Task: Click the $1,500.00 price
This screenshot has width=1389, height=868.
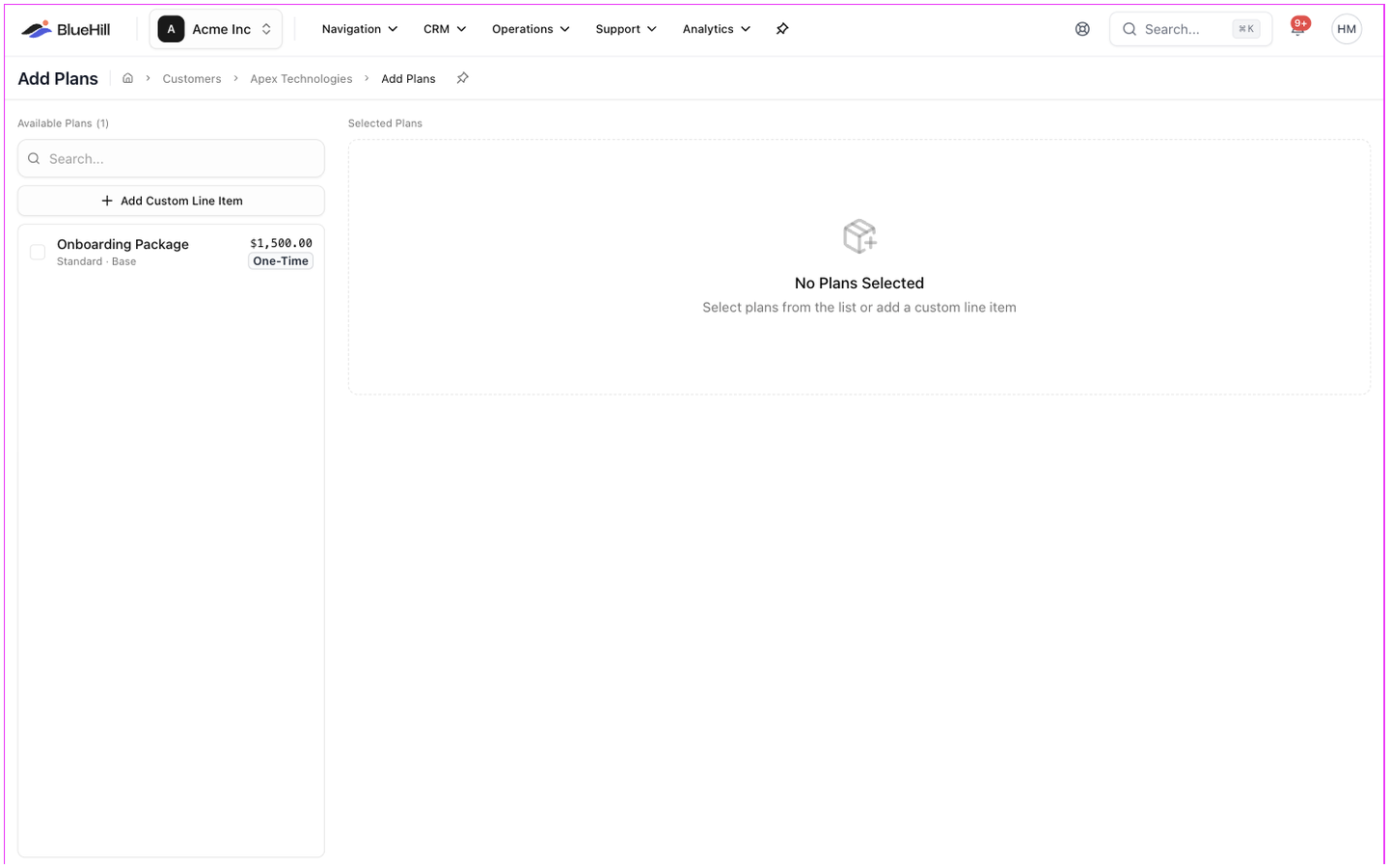Action: click(x=281, y=243)
